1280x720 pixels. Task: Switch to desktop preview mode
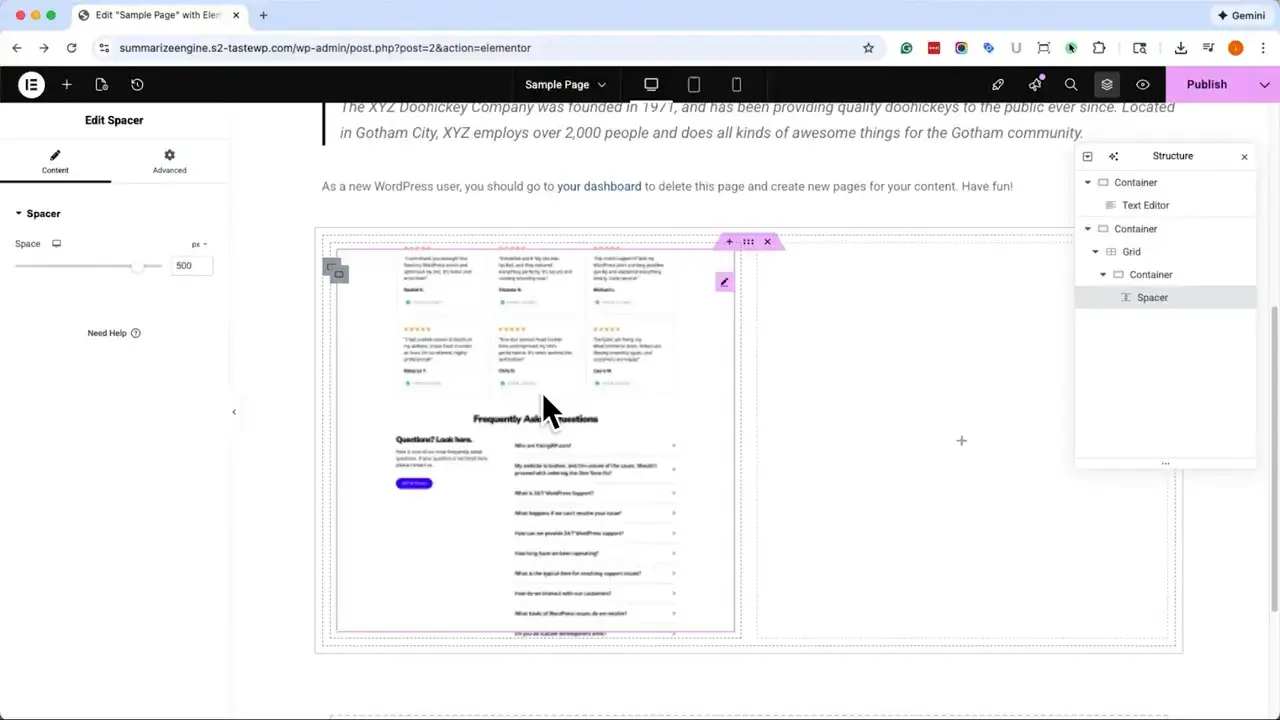click(x=651, y=85)
